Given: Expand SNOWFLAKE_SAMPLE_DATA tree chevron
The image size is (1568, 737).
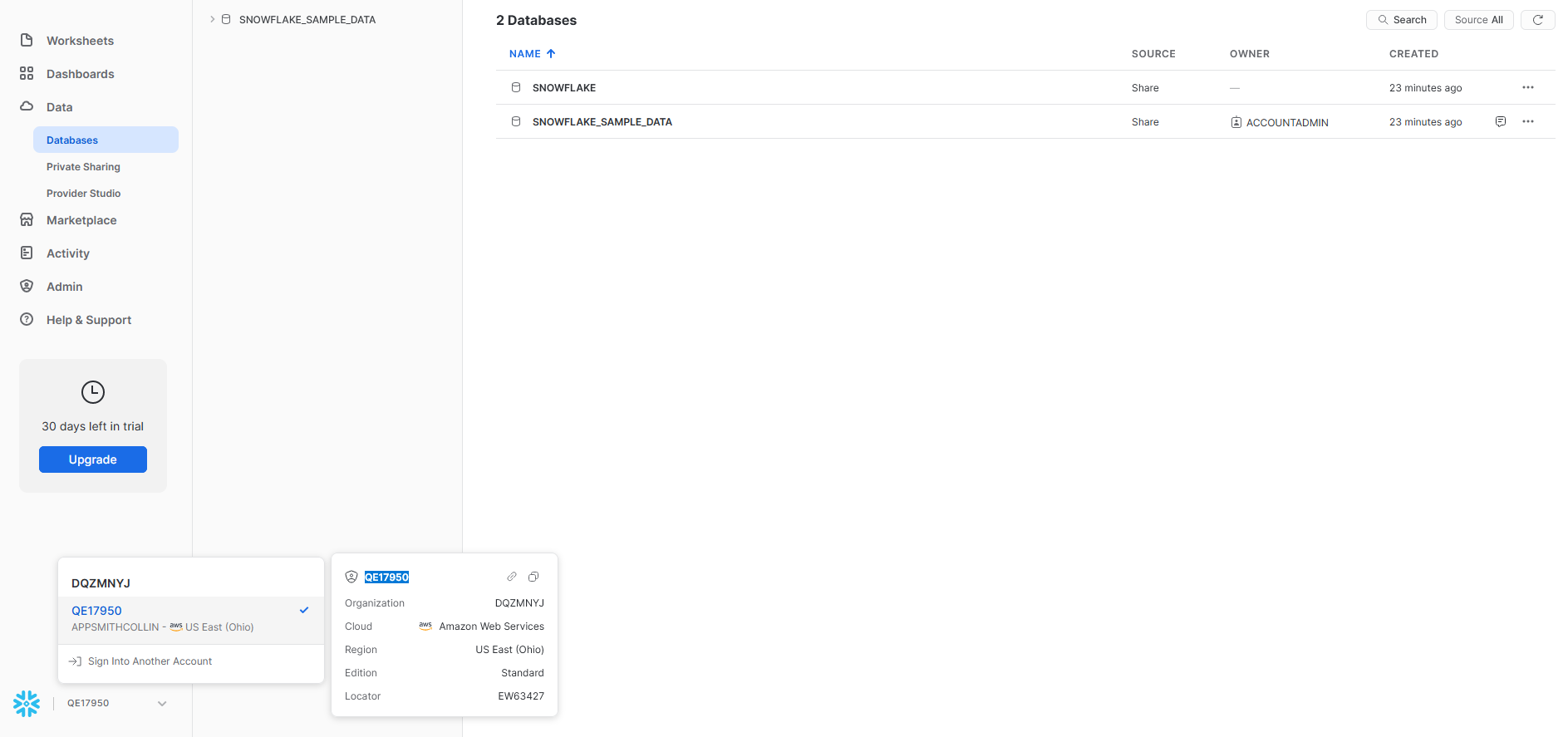Looking at the screenshot, I should pyautogui.click(x=213, y=19).
